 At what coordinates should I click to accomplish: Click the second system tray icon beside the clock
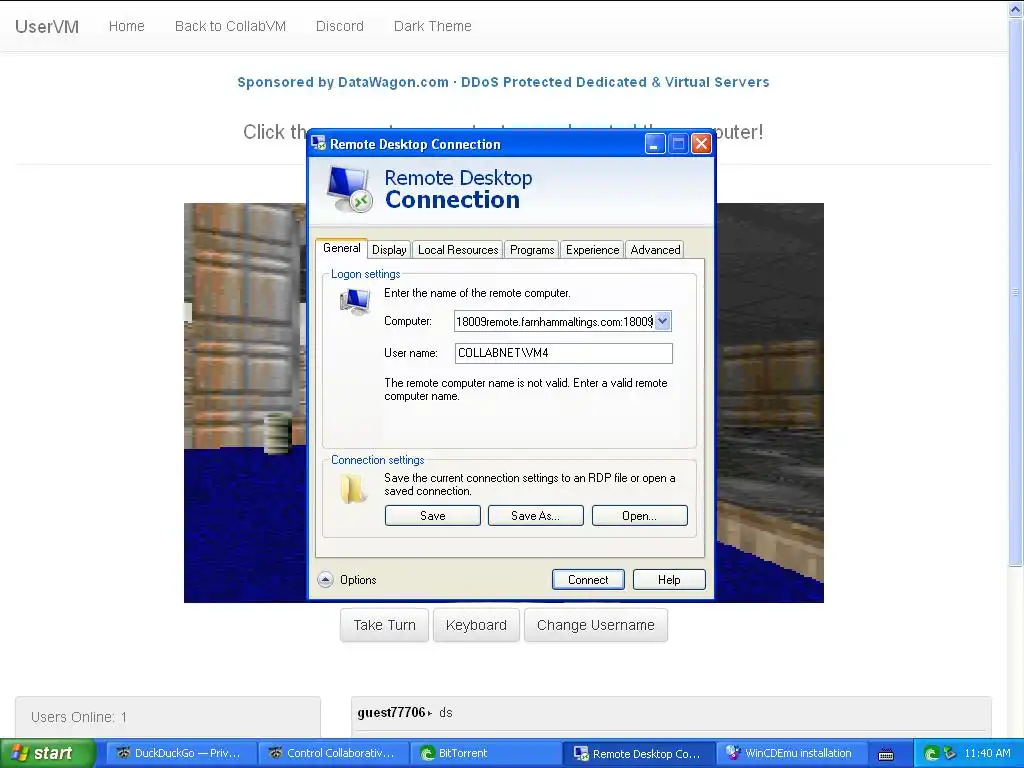[x=949, y=754]
